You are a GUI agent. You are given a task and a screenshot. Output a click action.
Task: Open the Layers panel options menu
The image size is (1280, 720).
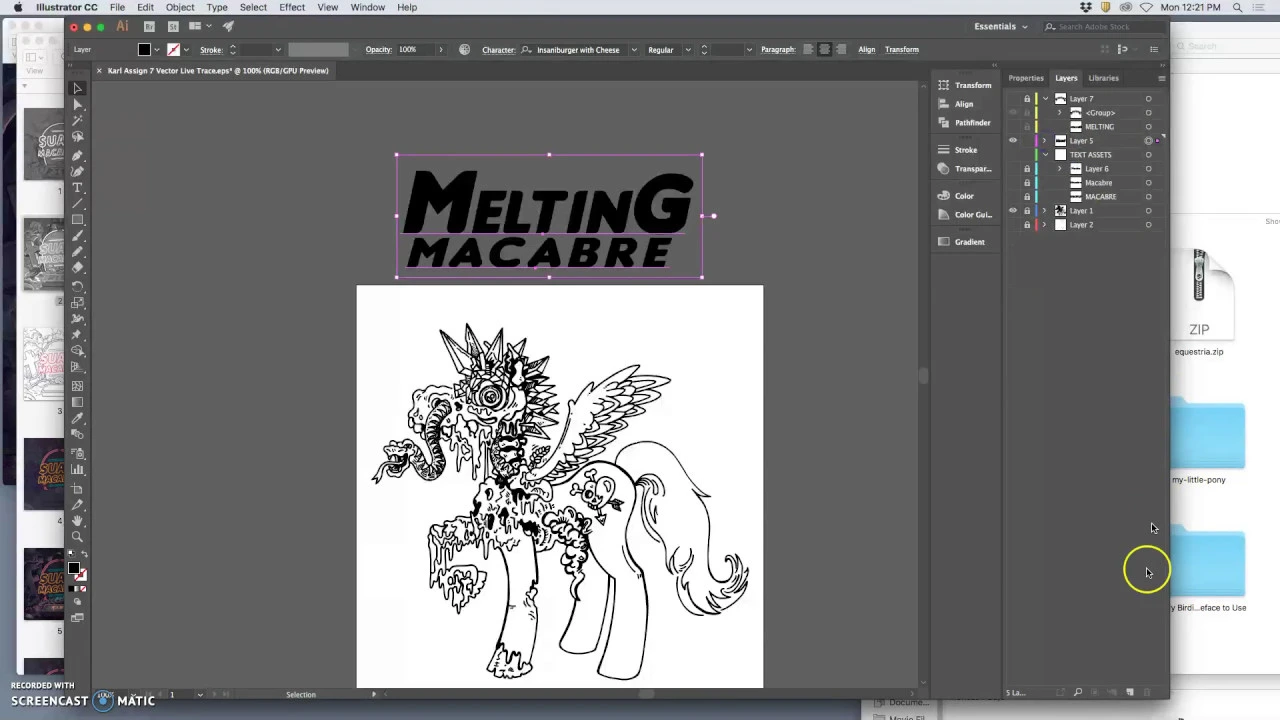coord(1161,78)
